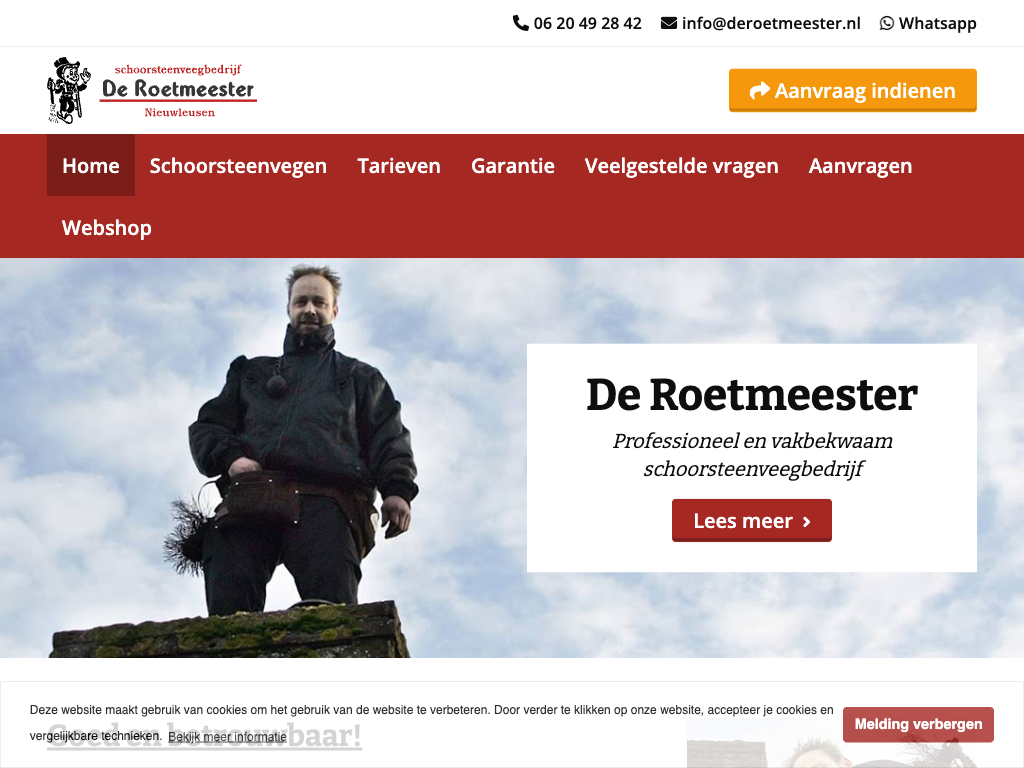1024x768 pixels.
Task: Click the arrow icon in Aanvraag indienen button
Action: point(760,90)
